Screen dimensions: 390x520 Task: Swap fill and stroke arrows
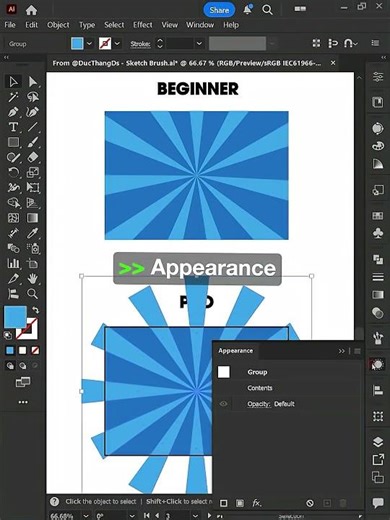point(35,310)
